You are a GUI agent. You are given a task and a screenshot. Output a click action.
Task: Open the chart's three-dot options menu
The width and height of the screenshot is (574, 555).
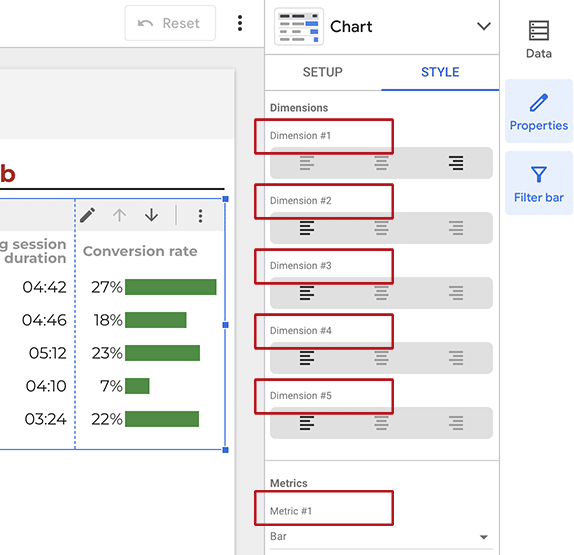(200, 216)
